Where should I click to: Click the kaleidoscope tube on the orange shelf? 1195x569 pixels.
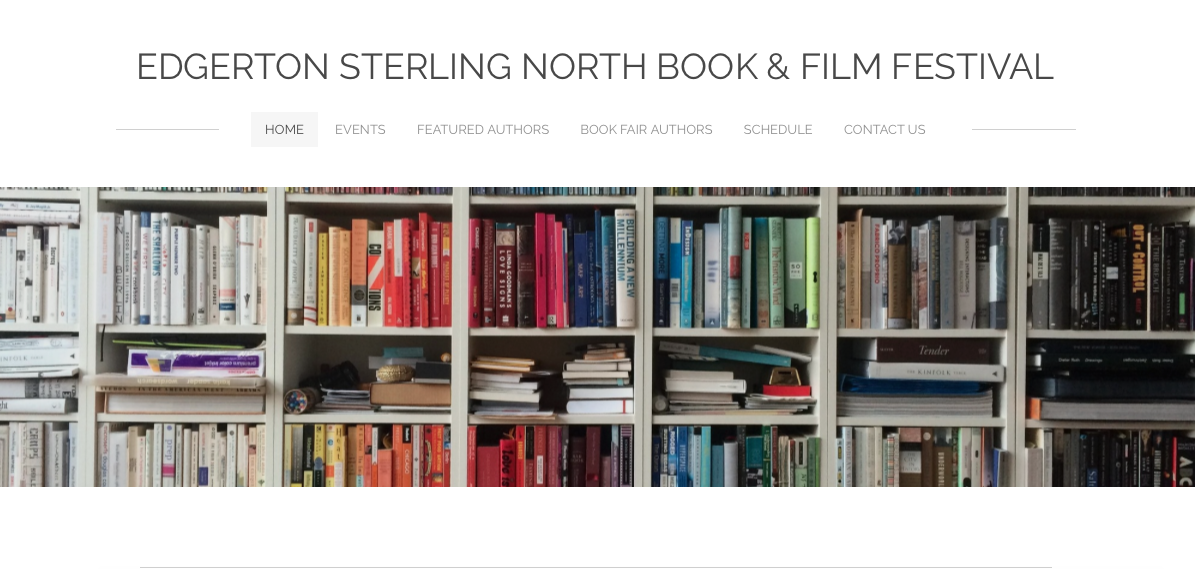[x=300, y=400]
